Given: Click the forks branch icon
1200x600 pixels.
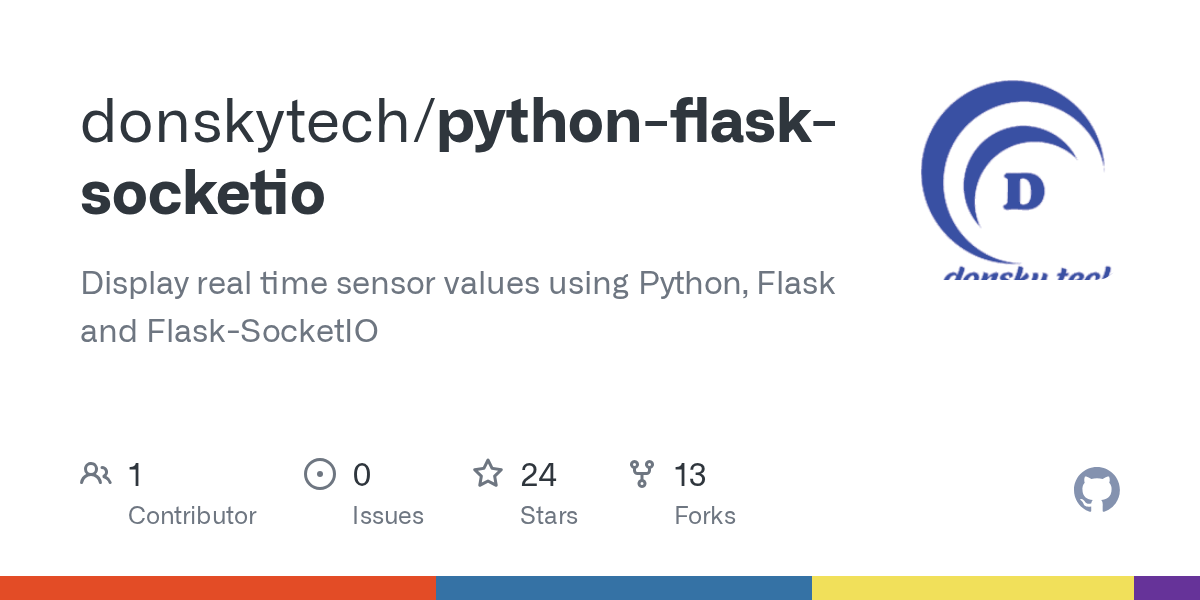Looking at the screenshot, I should point(641,474).
